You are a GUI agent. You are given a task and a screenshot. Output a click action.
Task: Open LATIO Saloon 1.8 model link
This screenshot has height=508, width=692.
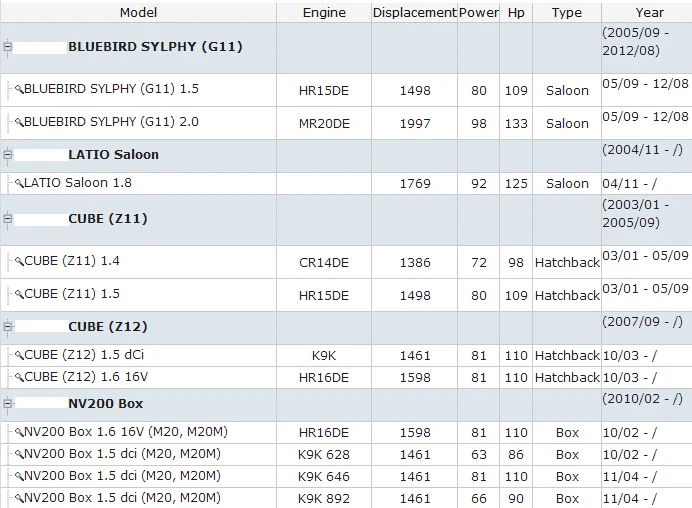78,183
